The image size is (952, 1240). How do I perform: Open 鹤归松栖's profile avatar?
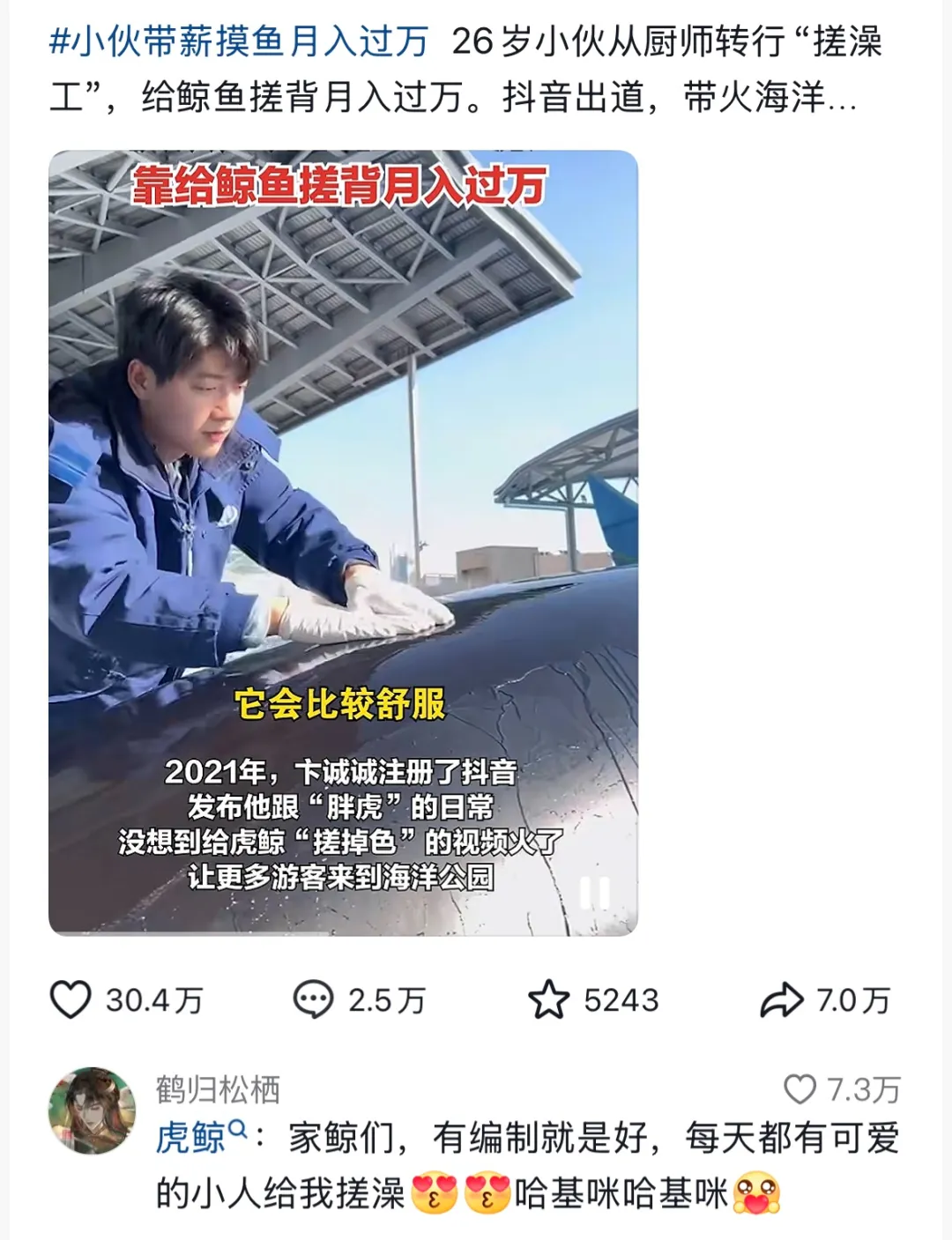click(92, 1111)
